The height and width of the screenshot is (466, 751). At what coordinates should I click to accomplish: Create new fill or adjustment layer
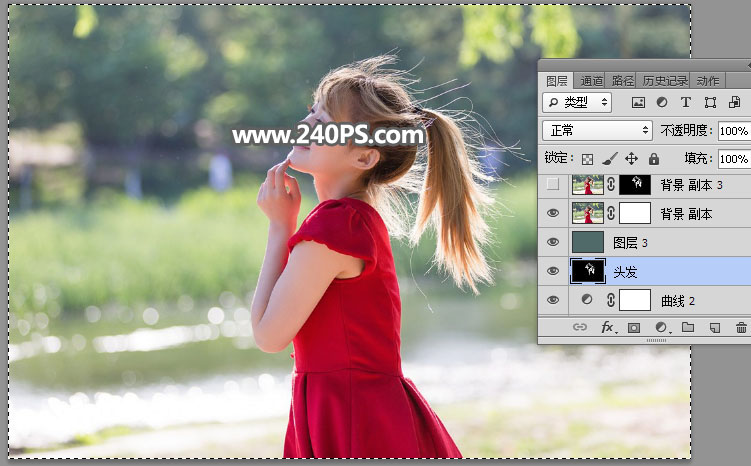tap(661, 327)
